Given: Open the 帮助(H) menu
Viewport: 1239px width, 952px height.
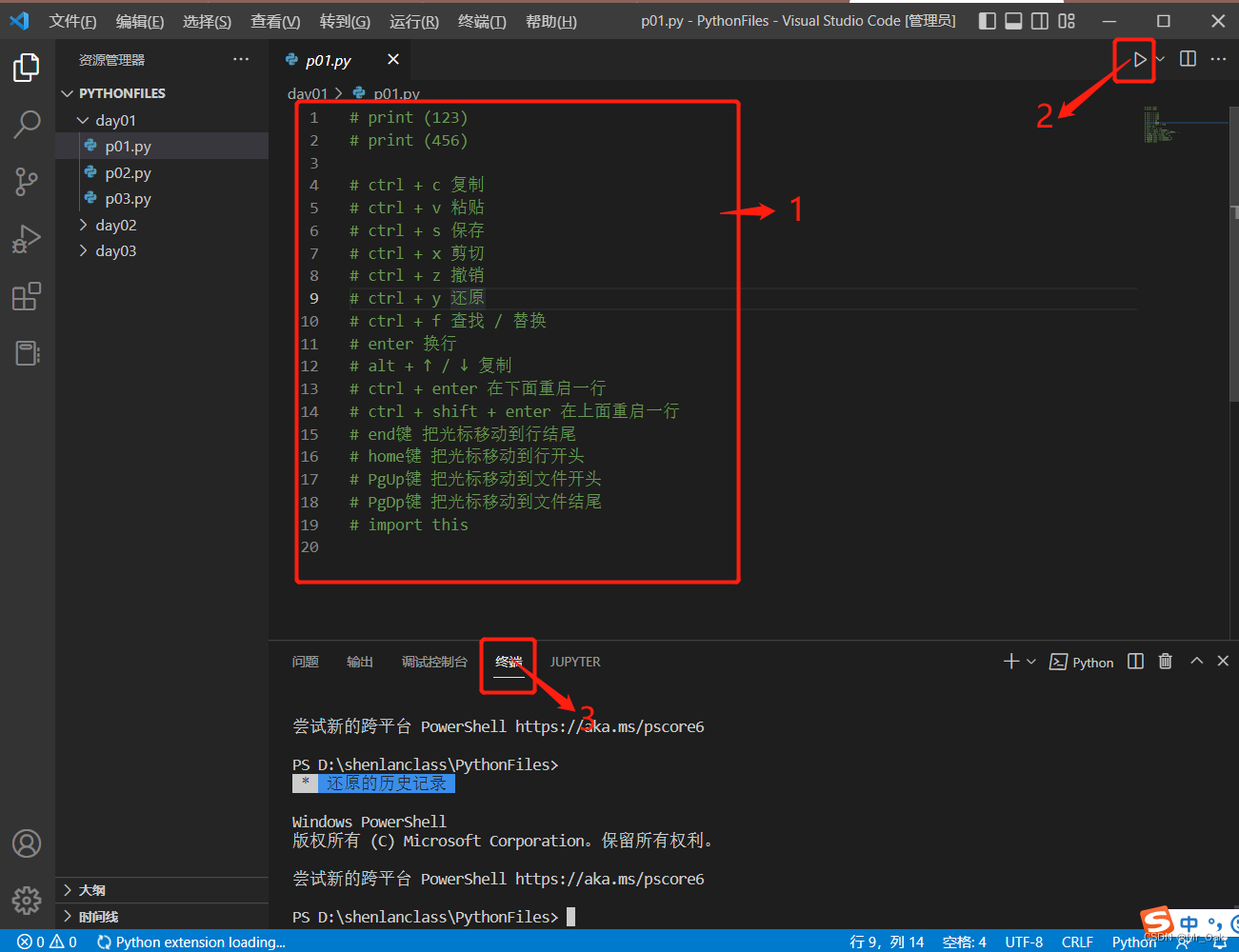Looking at the screenshot, I should coord(551,21).
